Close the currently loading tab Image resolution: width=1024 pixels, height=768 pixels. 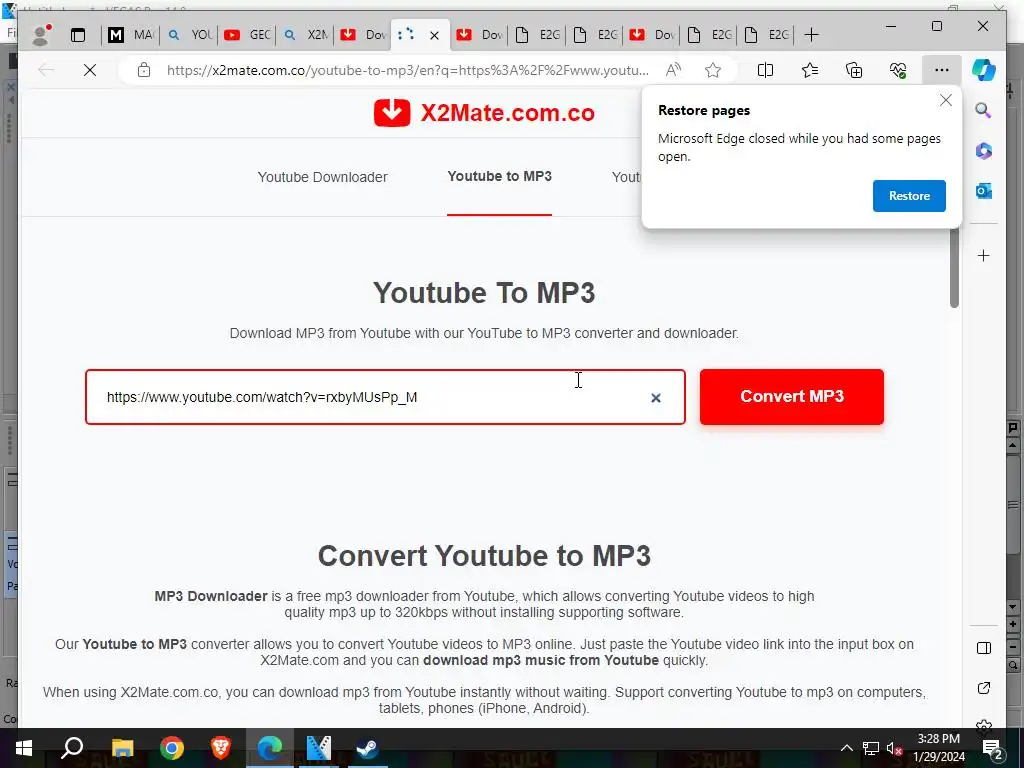[x=434, y=35]
